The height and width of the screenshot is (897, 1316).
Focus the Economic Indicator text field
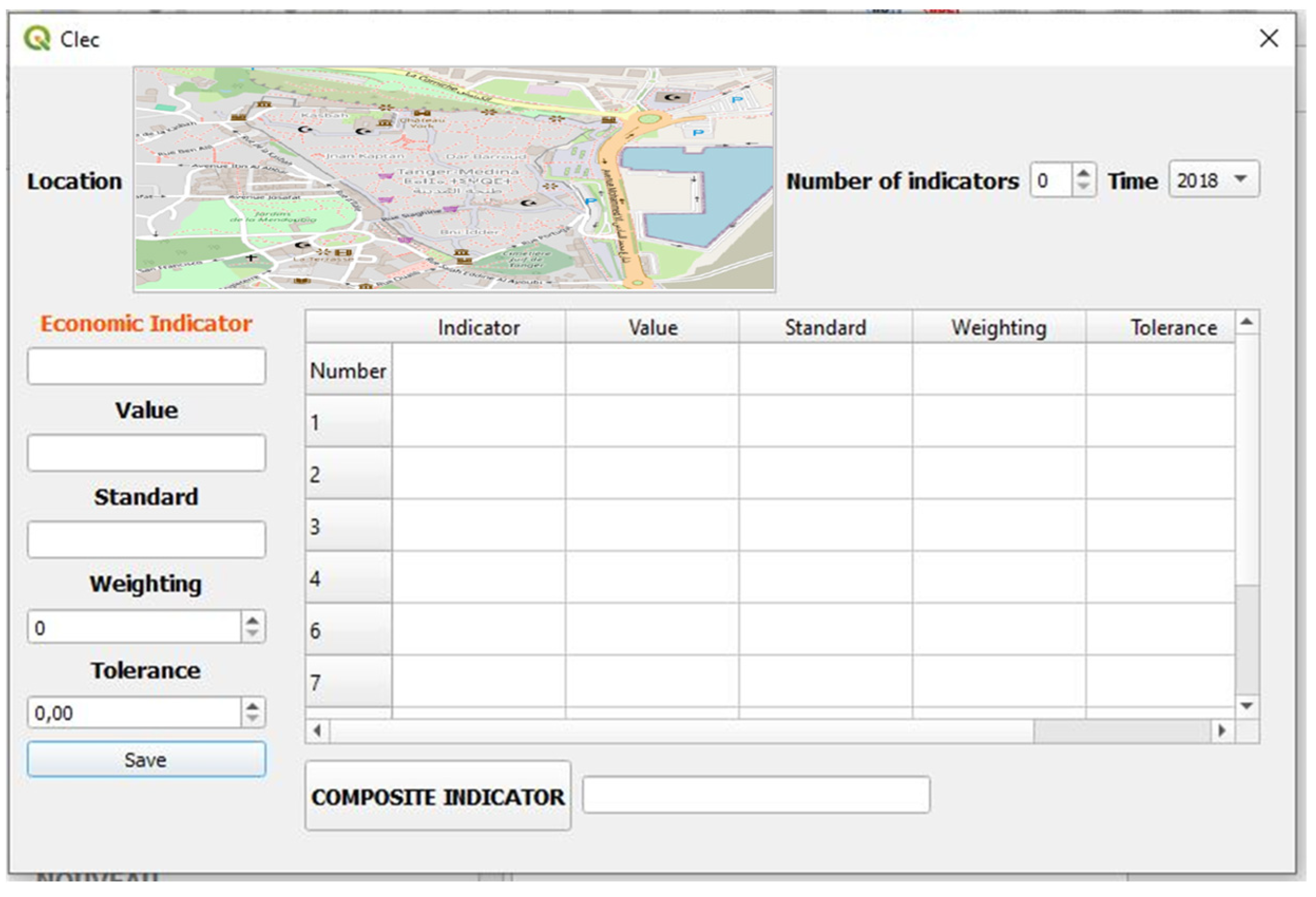coord(146,366)
